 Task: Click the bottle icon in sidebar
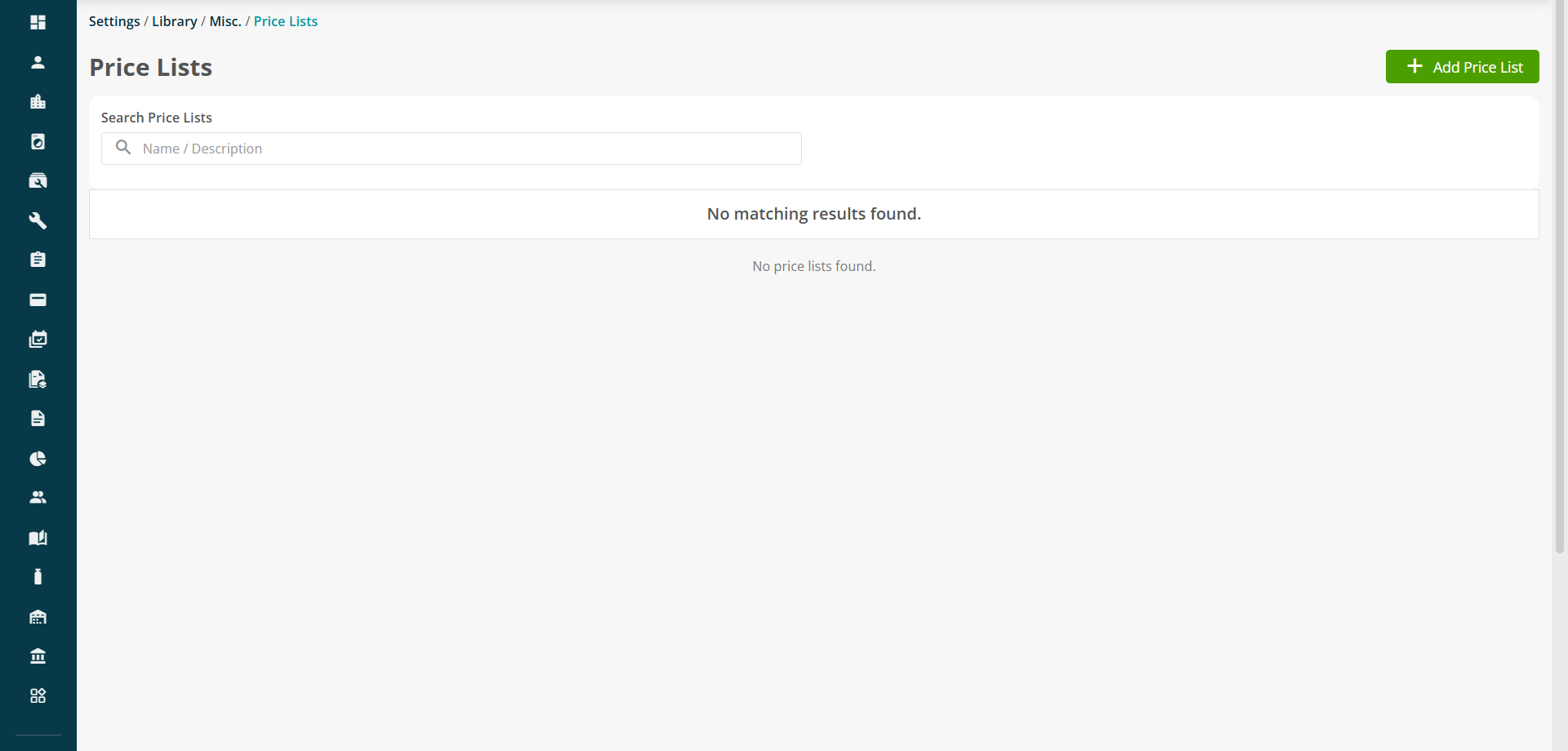pos(38,576)
